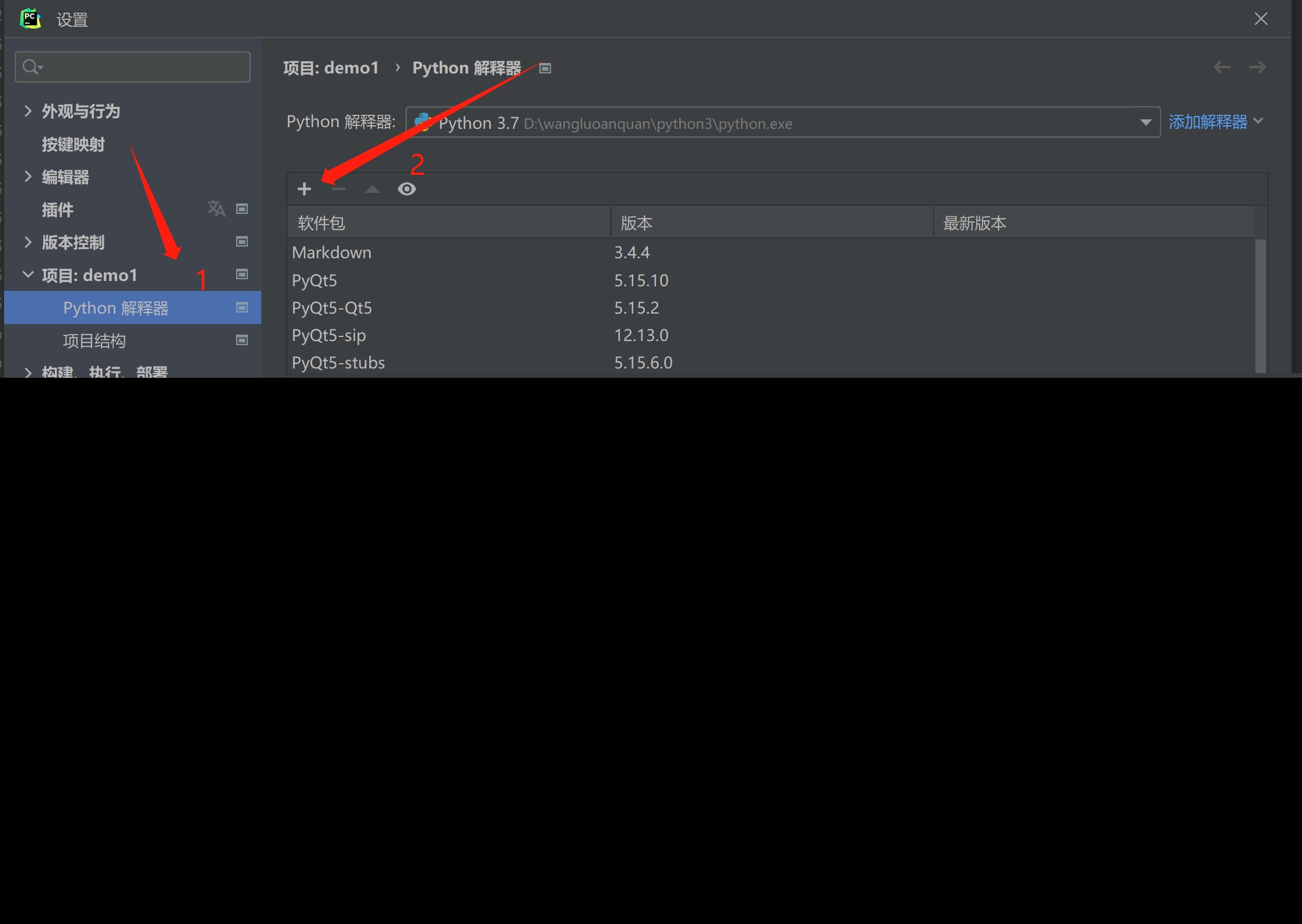Collapse the 项目: demo1 tree node
This screenshot has height=924, width=1302.
27,275
